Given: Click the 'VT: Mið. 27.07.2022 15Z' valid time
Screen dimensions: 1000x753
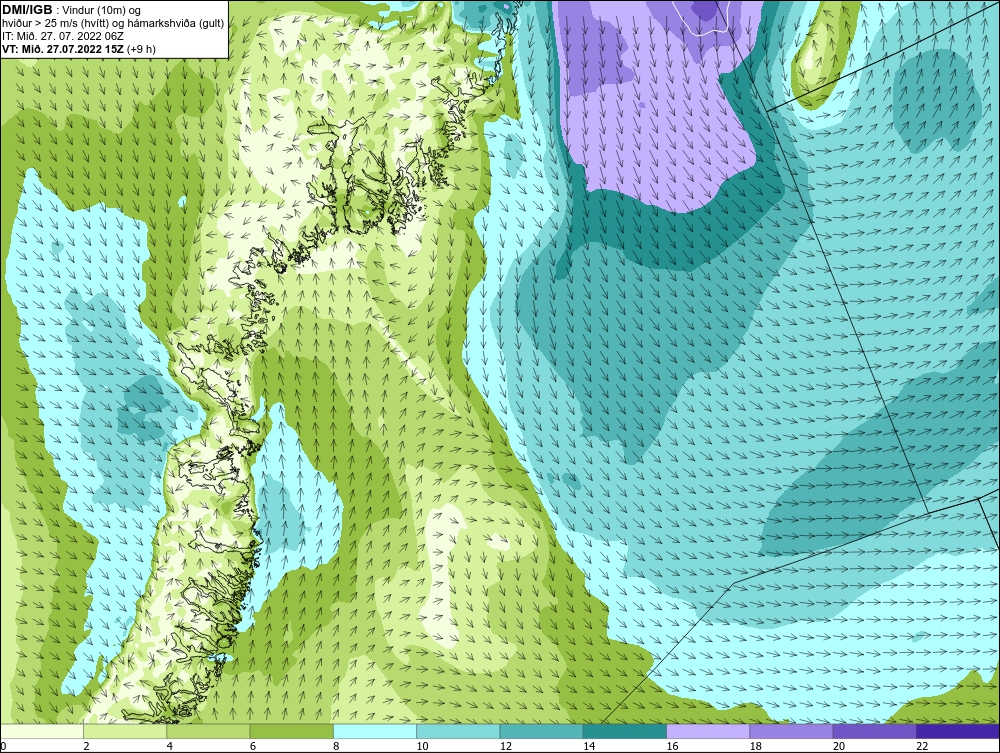Looking at the screenshot, I should coord(63,49).
